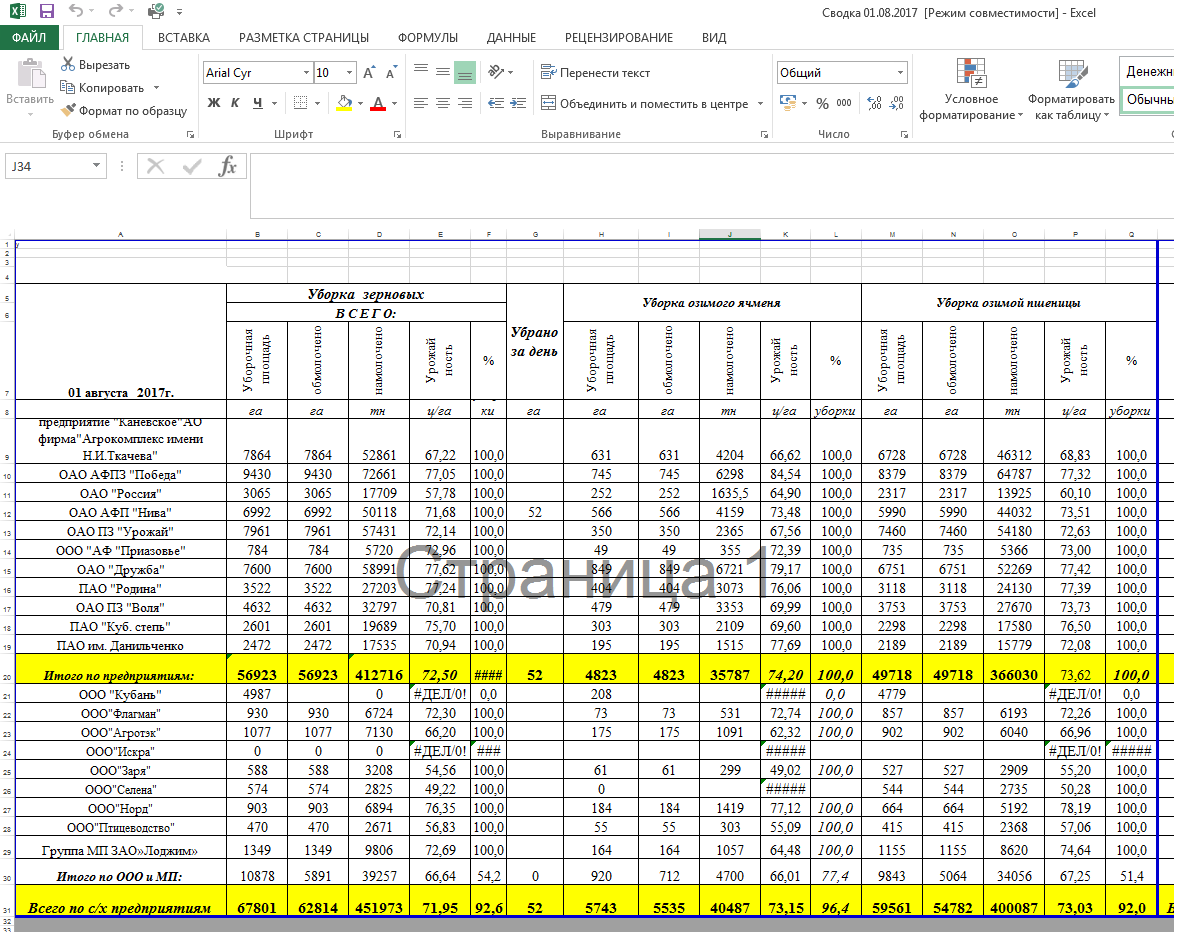Increase font size with large A

point(369,73)
